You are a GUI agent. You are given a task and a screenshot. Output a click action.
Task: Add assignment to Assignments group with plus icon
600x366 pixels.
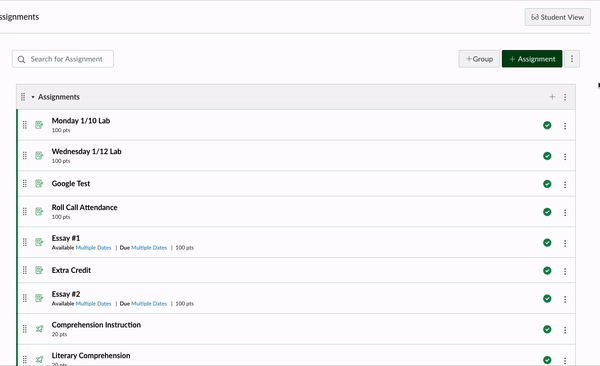(x=552, y=97)
